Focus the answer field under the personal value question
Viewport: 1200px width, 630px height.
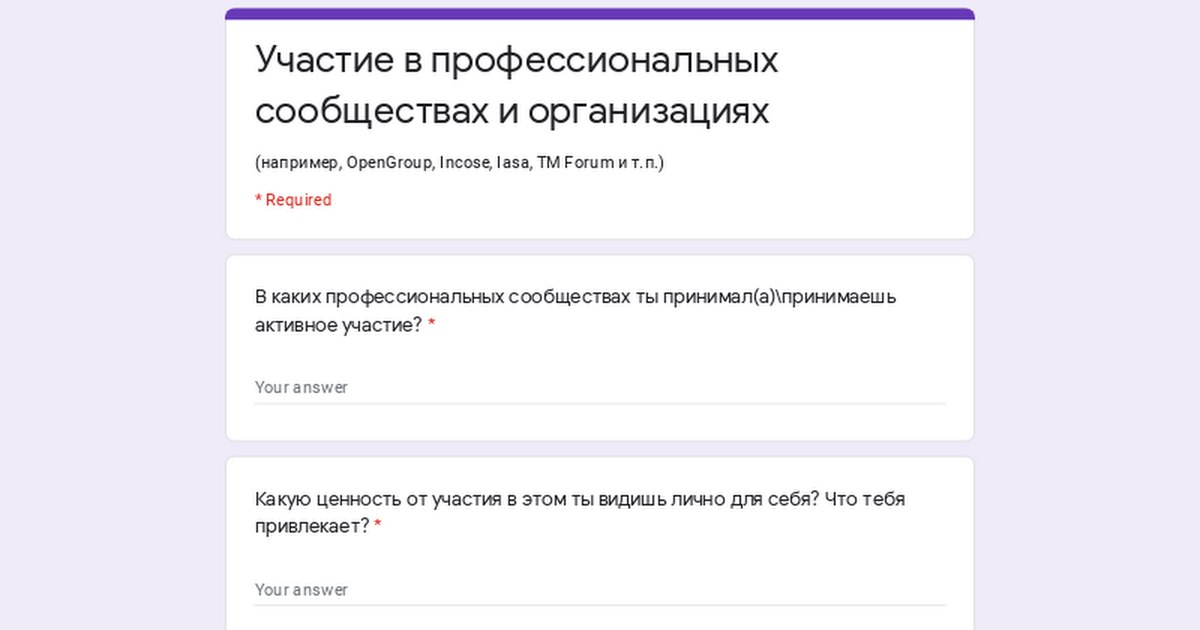(x=600, y=590)
